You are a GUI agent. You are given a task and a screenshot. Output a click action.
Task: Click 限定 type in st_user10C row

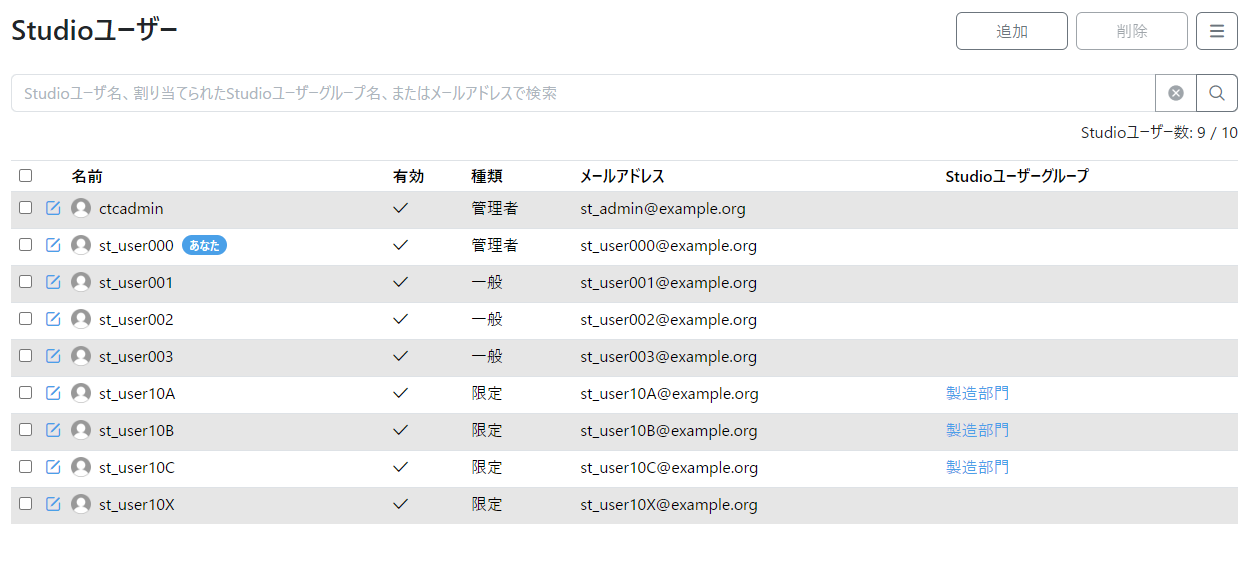[x=487, y=468]
